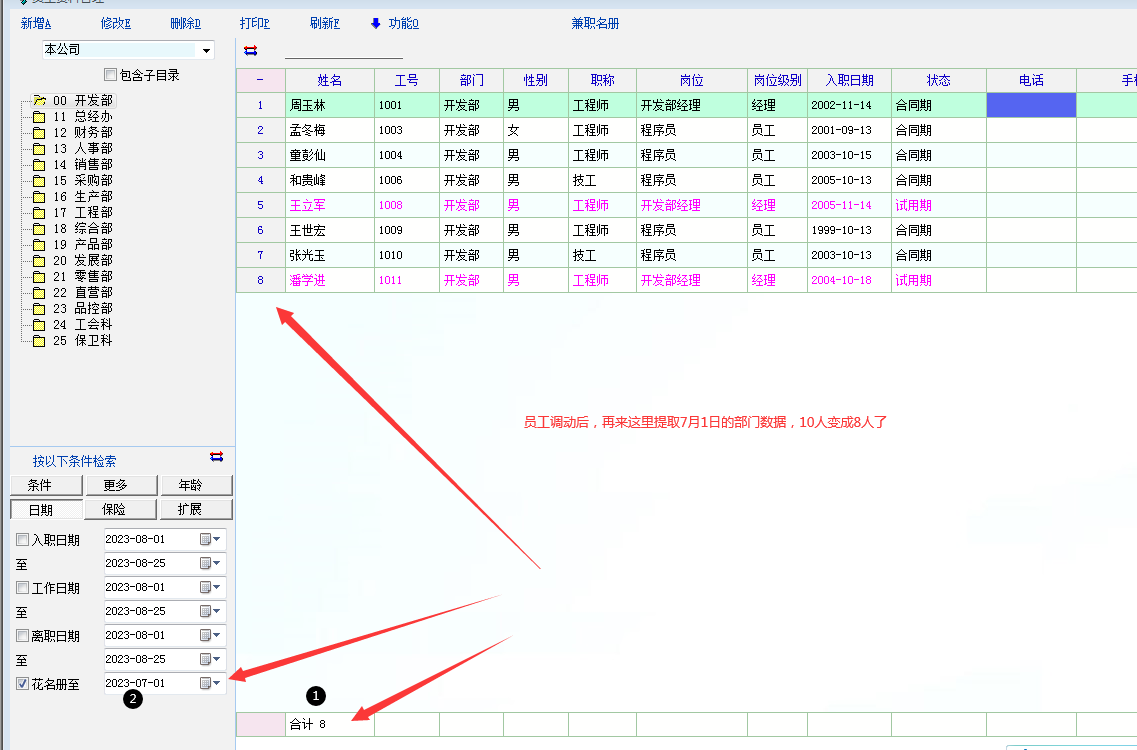The image size is (1137, 750).
Task: Click the 新增 menu item
Action: [x=36, y=23]
